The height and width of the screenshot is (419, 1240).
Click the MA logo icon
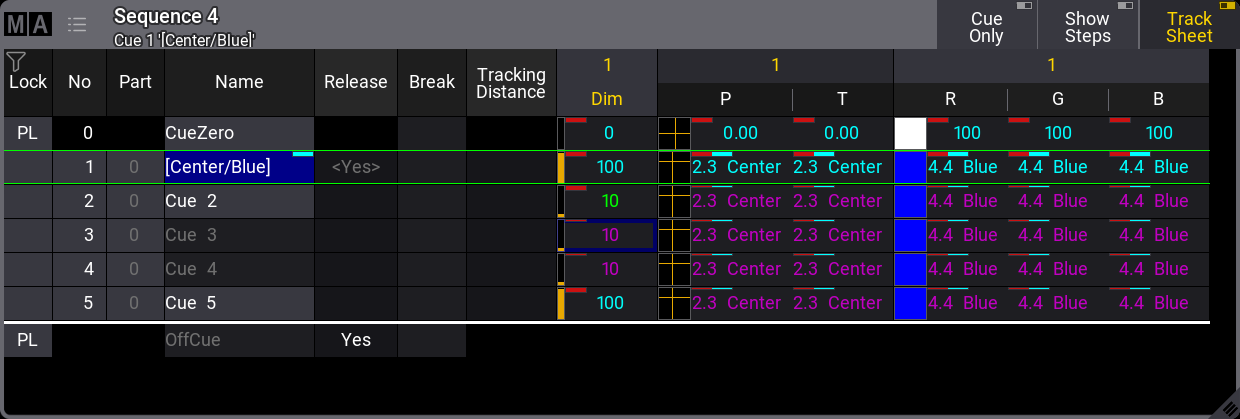(x=28, y=24)
